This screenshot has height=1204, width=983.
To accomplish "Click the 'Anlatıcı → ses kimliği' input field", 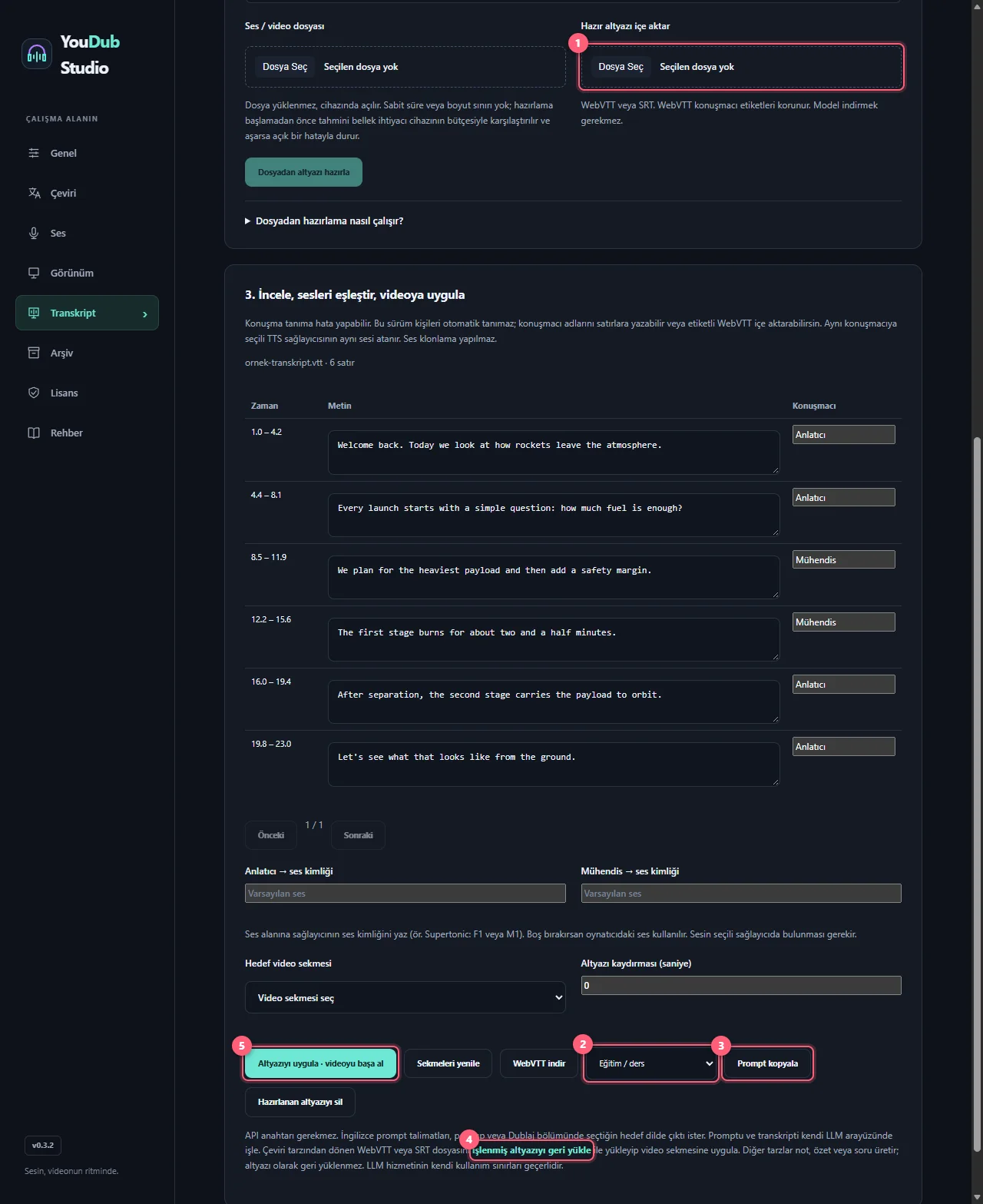I will tap(405, 894).
